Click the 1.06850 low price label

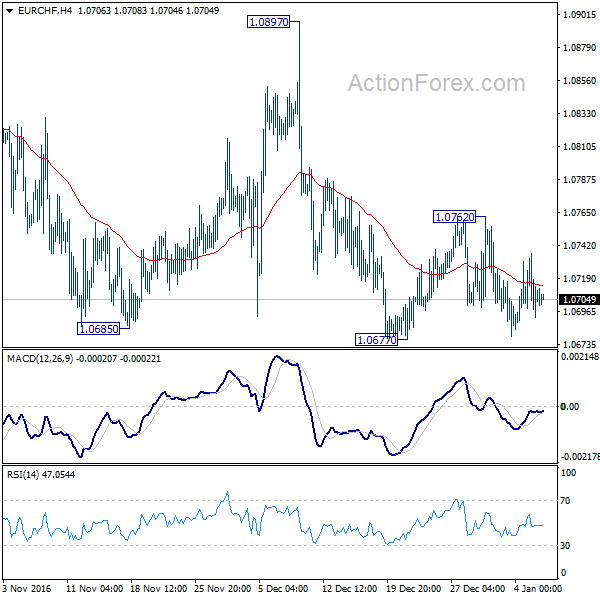[99, 329]
